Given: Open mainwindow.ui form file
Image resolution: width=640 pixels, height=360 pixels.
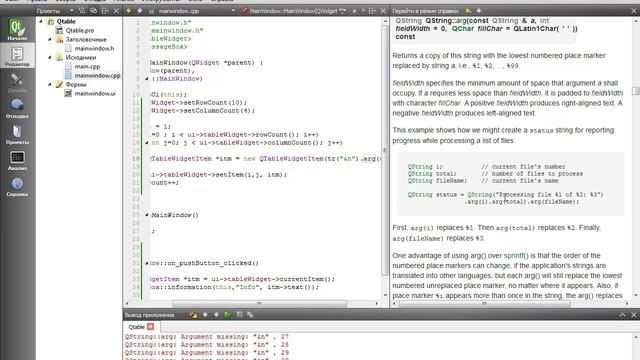Looking at the screenshot, I should click(95, 93).
